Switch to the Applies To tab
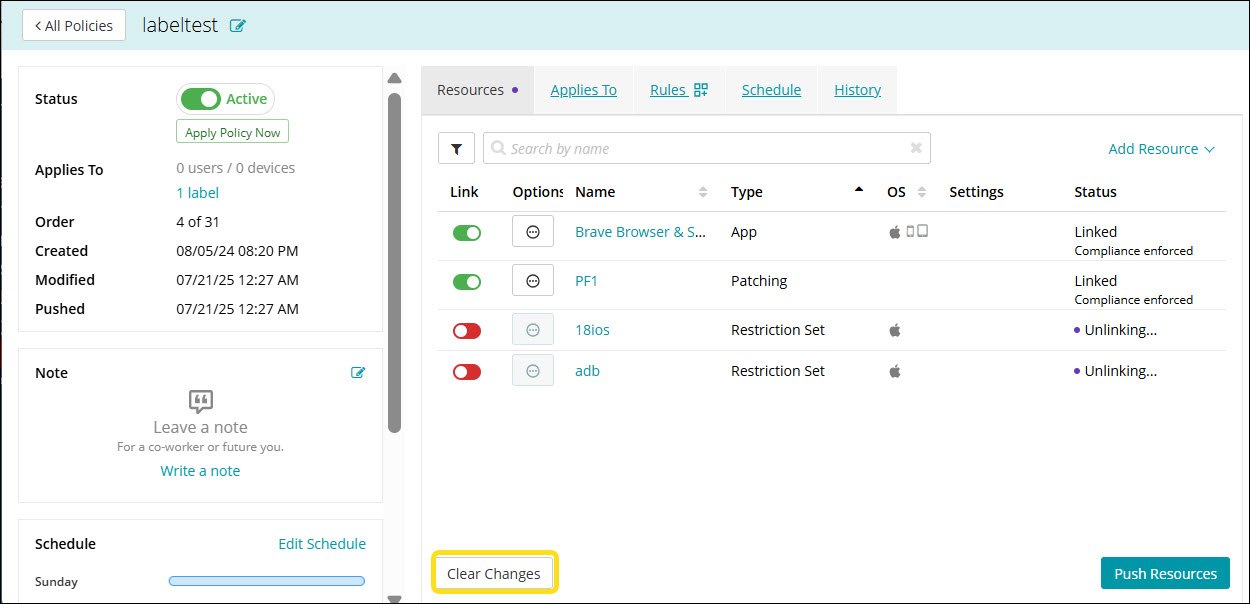 [583, 90]
